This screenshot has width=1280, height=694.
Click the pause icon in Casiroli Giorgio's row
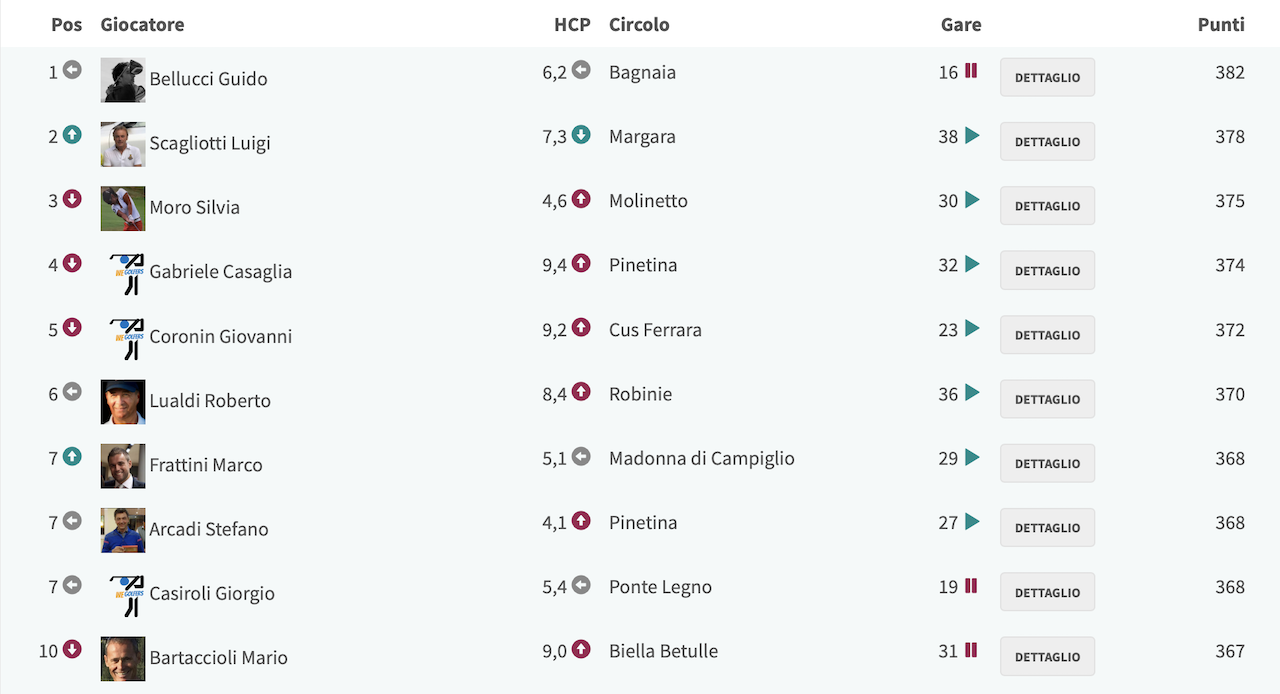coord(971,586)
